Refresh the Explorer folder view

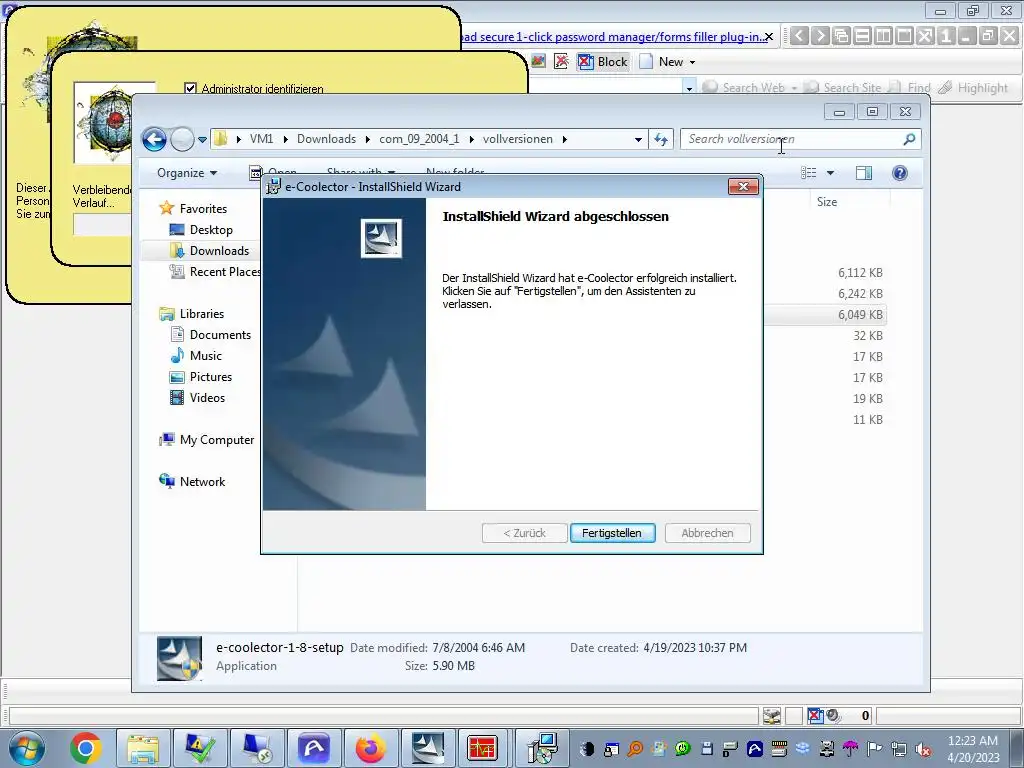pyautogui.click(x=661, y=139)
